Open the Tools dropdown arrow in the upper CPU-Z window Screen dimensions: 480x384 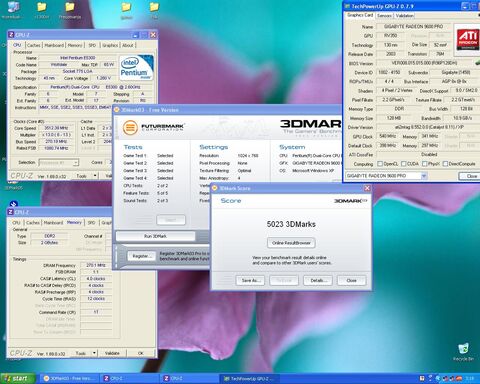click(95, 175)
